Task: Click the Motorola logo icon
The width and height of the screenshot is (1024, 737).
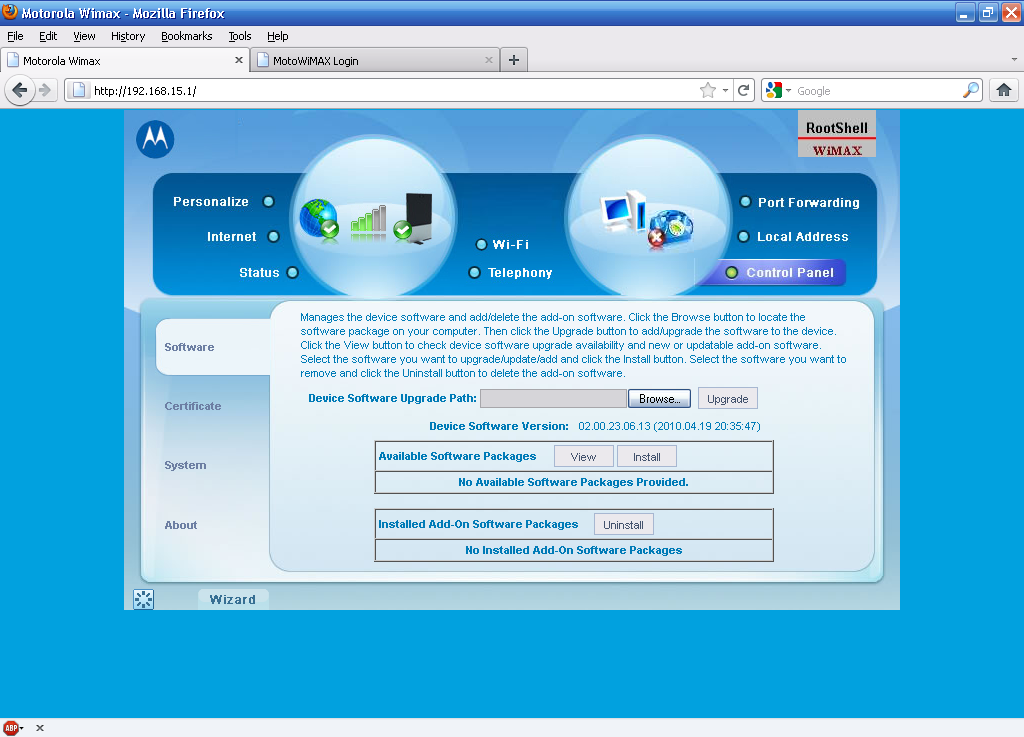Action: click(x=155, y=139)
